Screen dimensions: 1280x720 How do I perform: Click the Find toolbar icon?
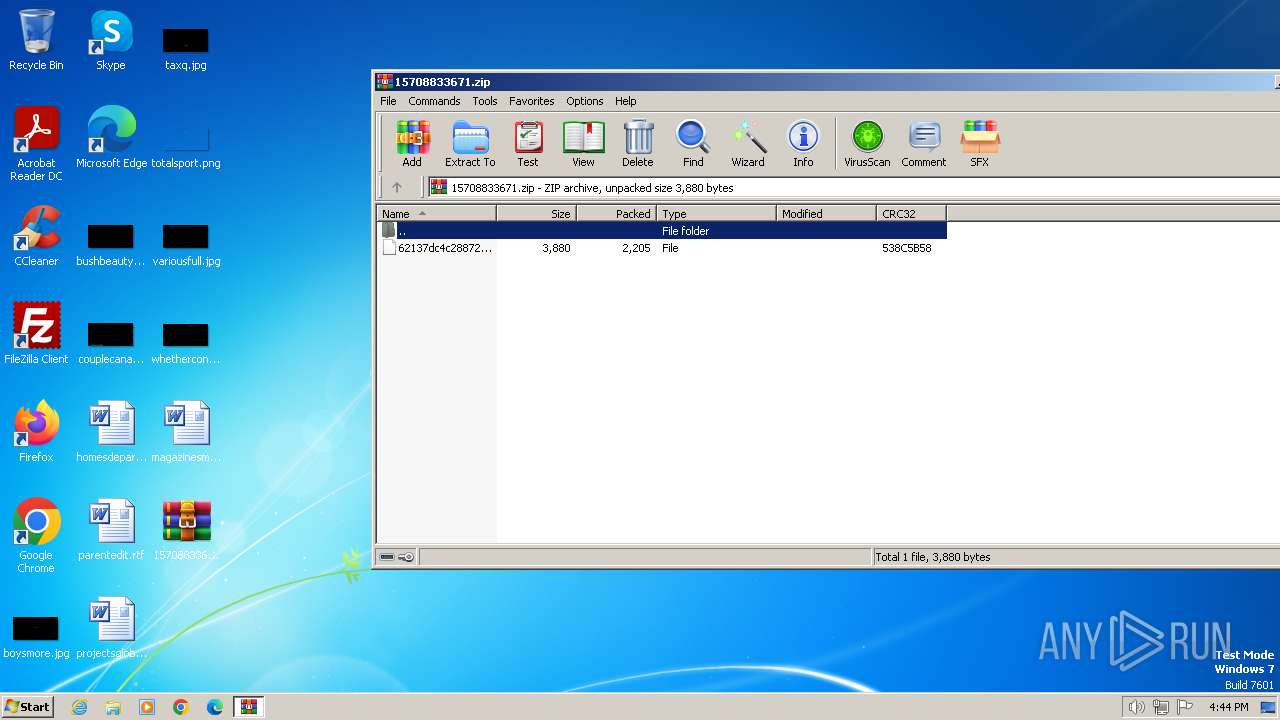693,144
